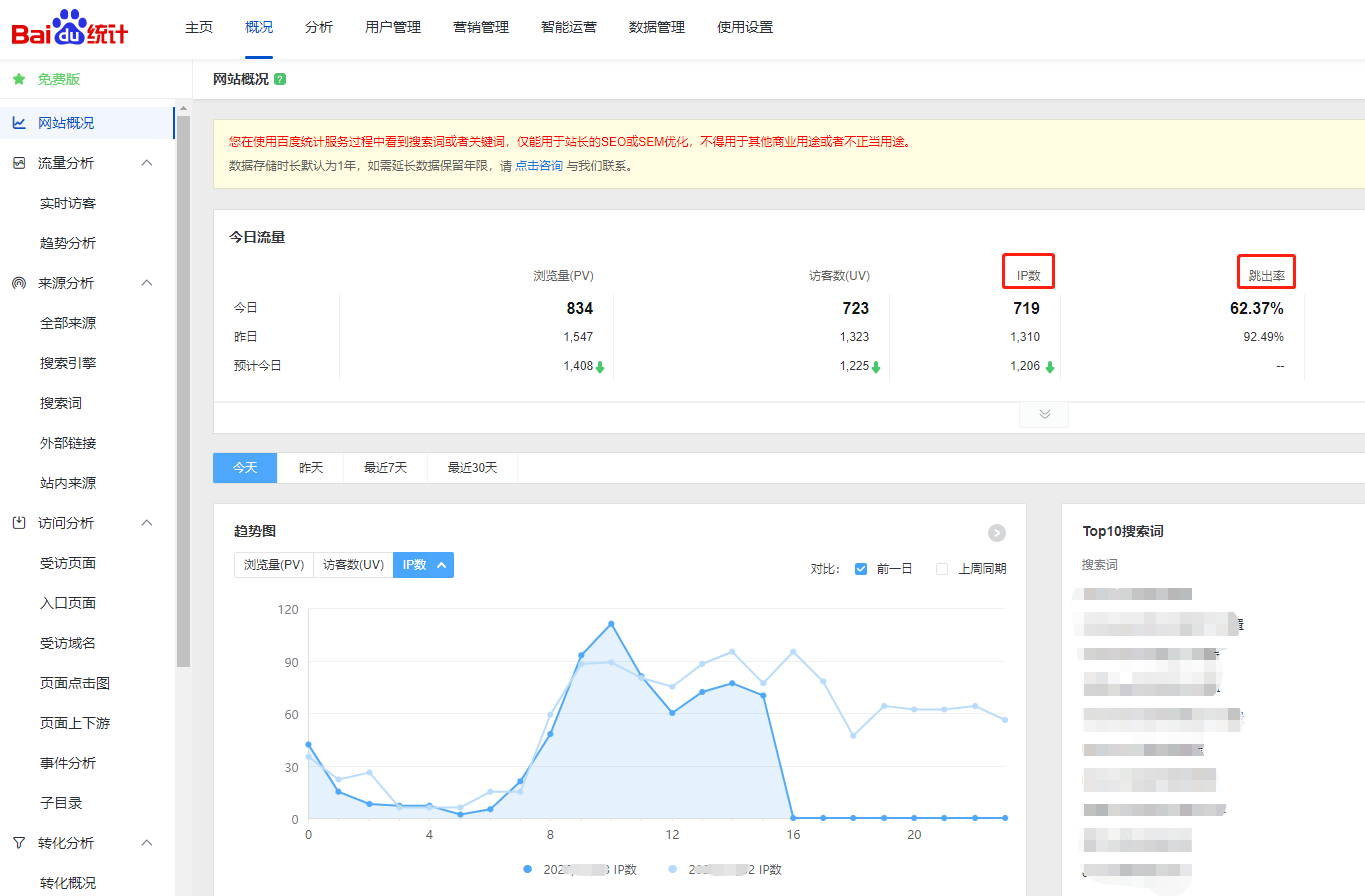Viewport: 1365px width, 896px height.
Task: Open the IP数 metric dropdown
Action: (x=423, y=565)
